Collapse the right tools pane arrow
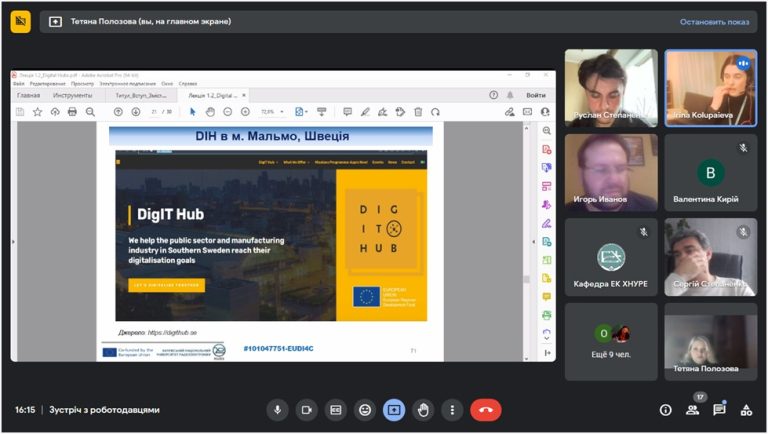This screenshot has height=434, width=768. tap(533, 241)
